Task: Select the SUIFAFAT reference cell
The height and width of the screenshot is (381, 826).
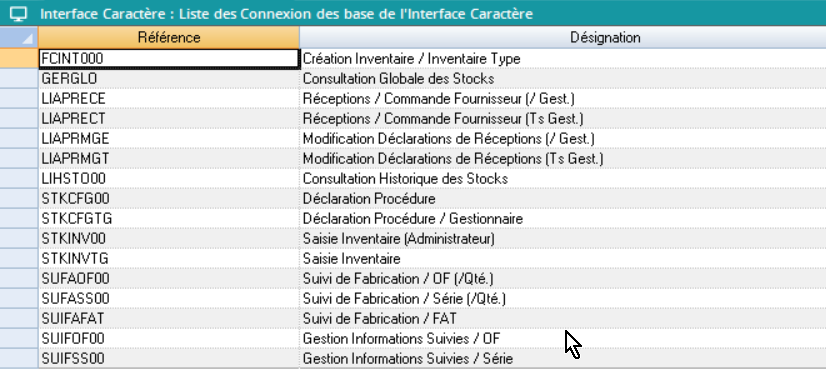Action: tap(169, 319)
